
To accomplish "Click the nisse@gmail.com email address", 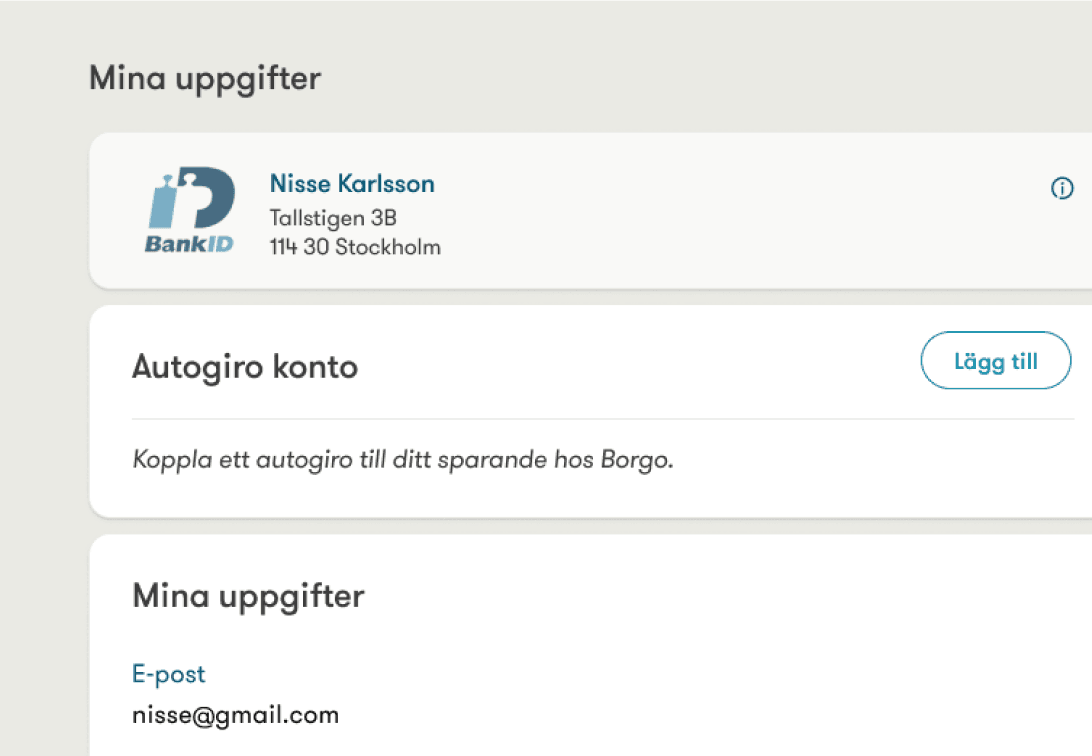I will coord(236,715).
